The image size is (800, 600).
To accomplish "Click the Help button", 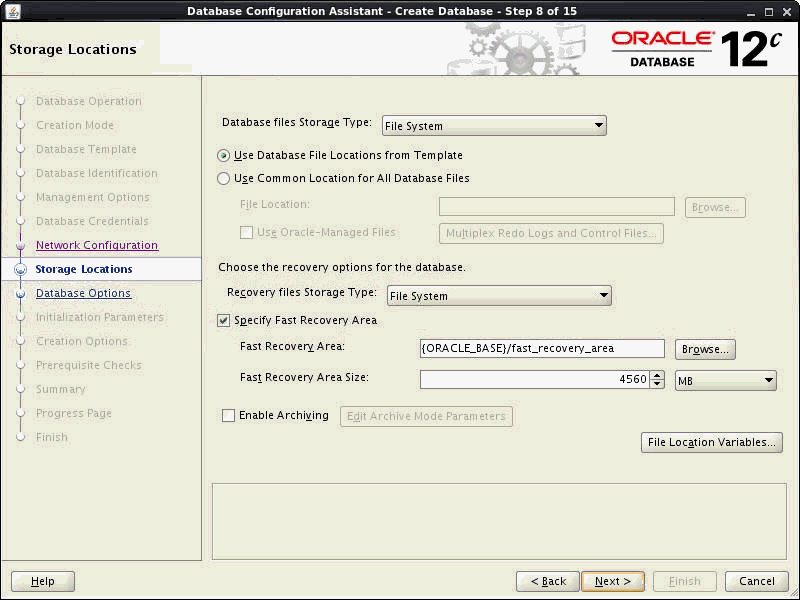I will (x=43, y=581).
